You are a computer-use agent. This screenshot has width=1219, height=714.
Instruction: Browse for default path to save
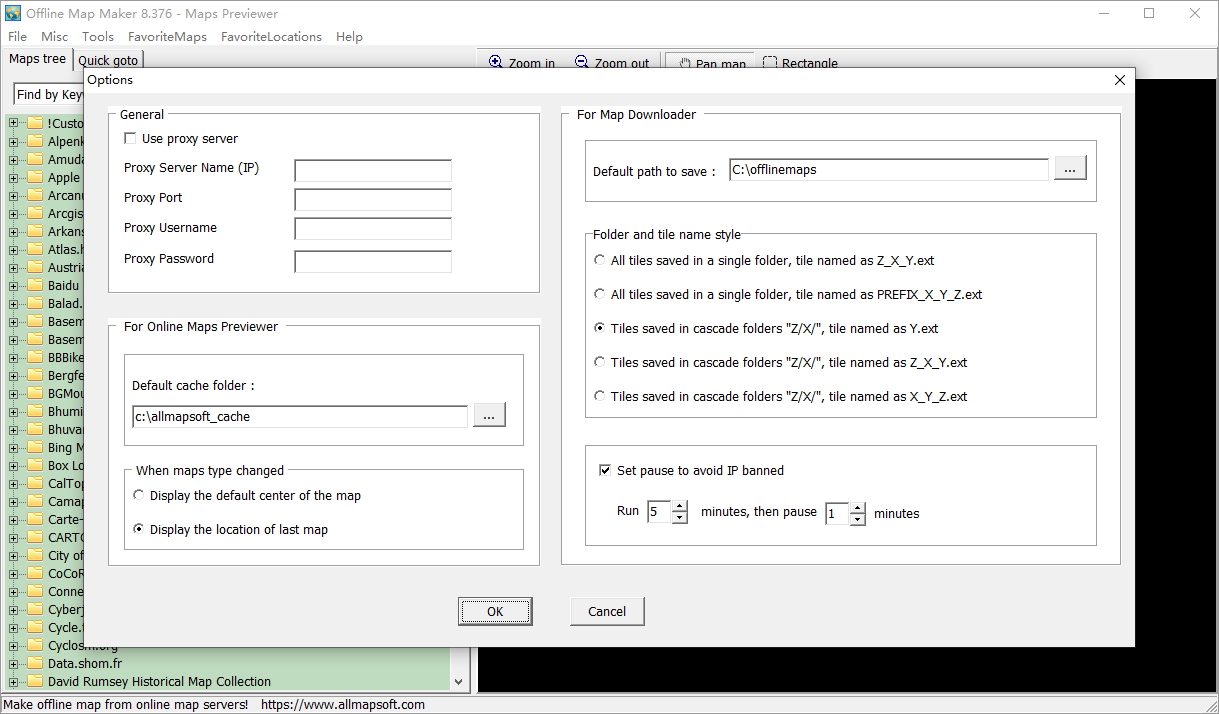1069,170
